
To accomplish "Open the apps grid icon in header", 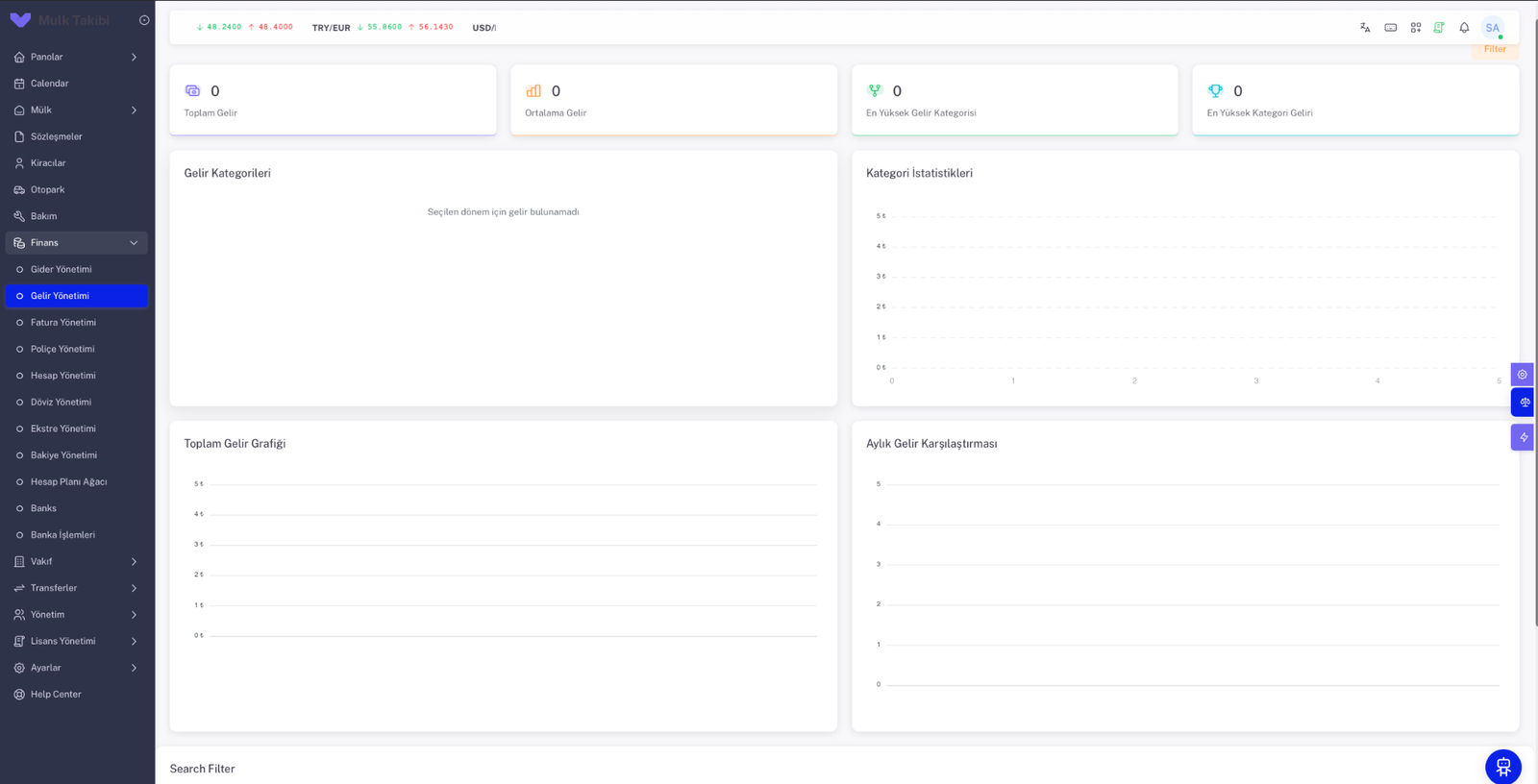I will click(x=1416, y=28).
